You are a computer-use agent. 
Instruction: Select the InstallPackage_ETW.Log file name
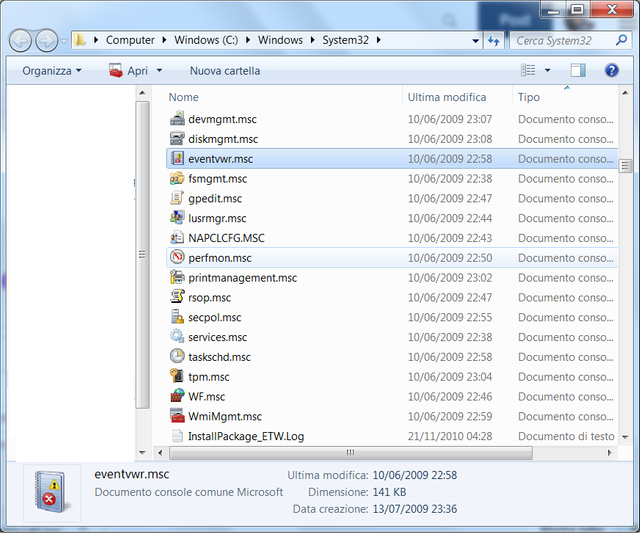point(246,436)
